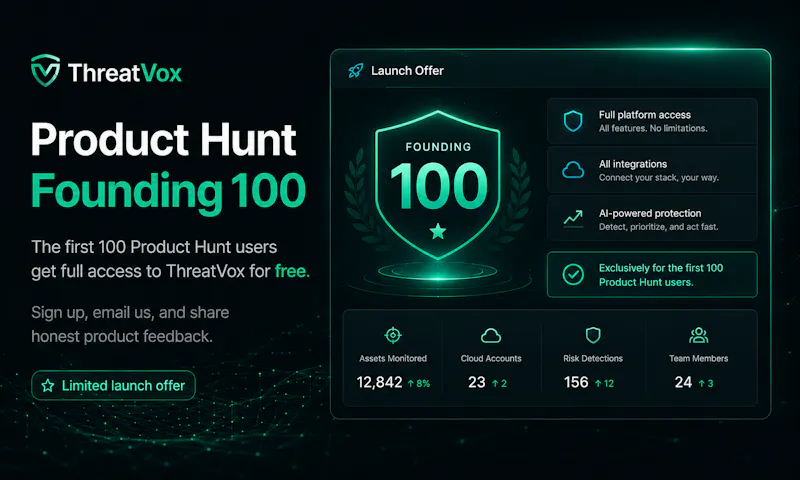This screenshot has height=480, width=800.
Task: Click the Launch Offer panel title
Action: 407,70
